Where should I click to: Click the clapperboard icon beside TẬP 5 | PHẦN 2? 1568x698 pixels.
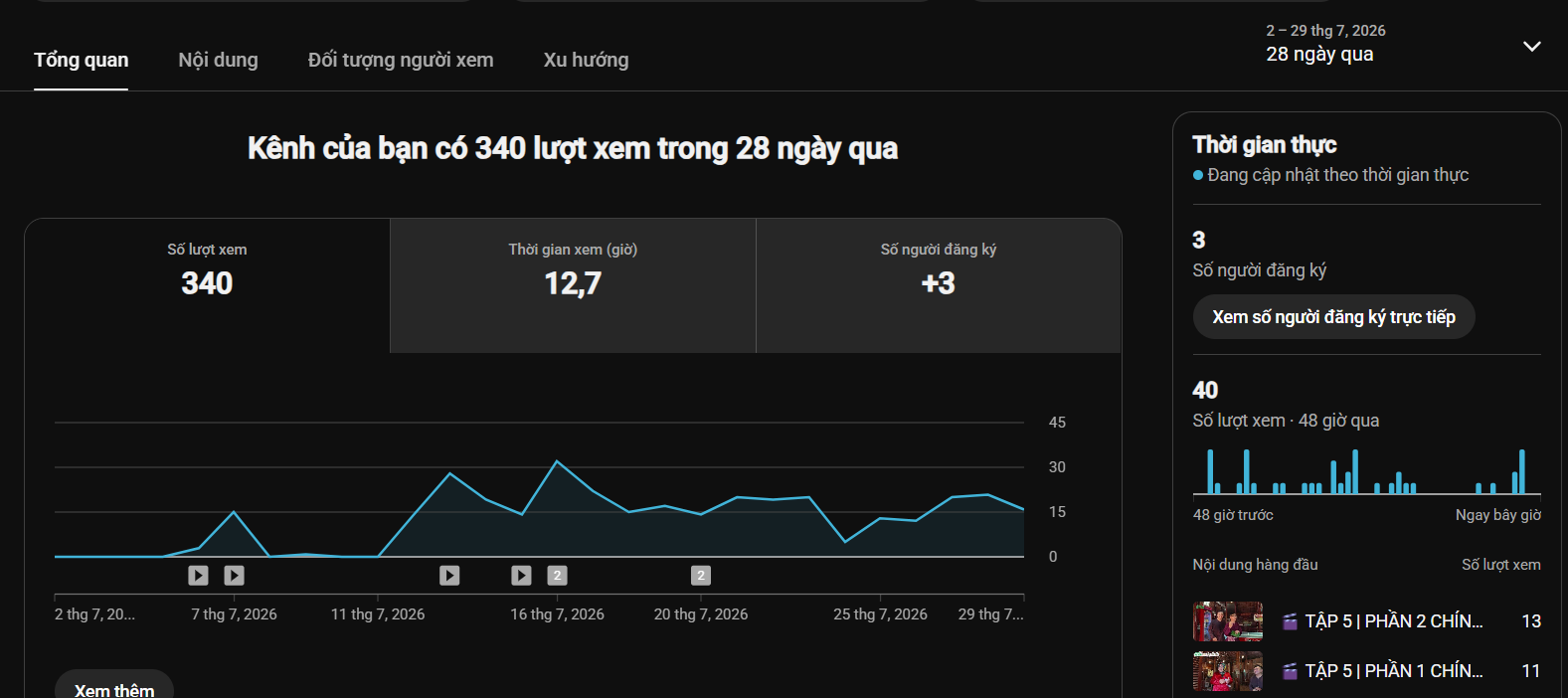tap(1290, 621)
